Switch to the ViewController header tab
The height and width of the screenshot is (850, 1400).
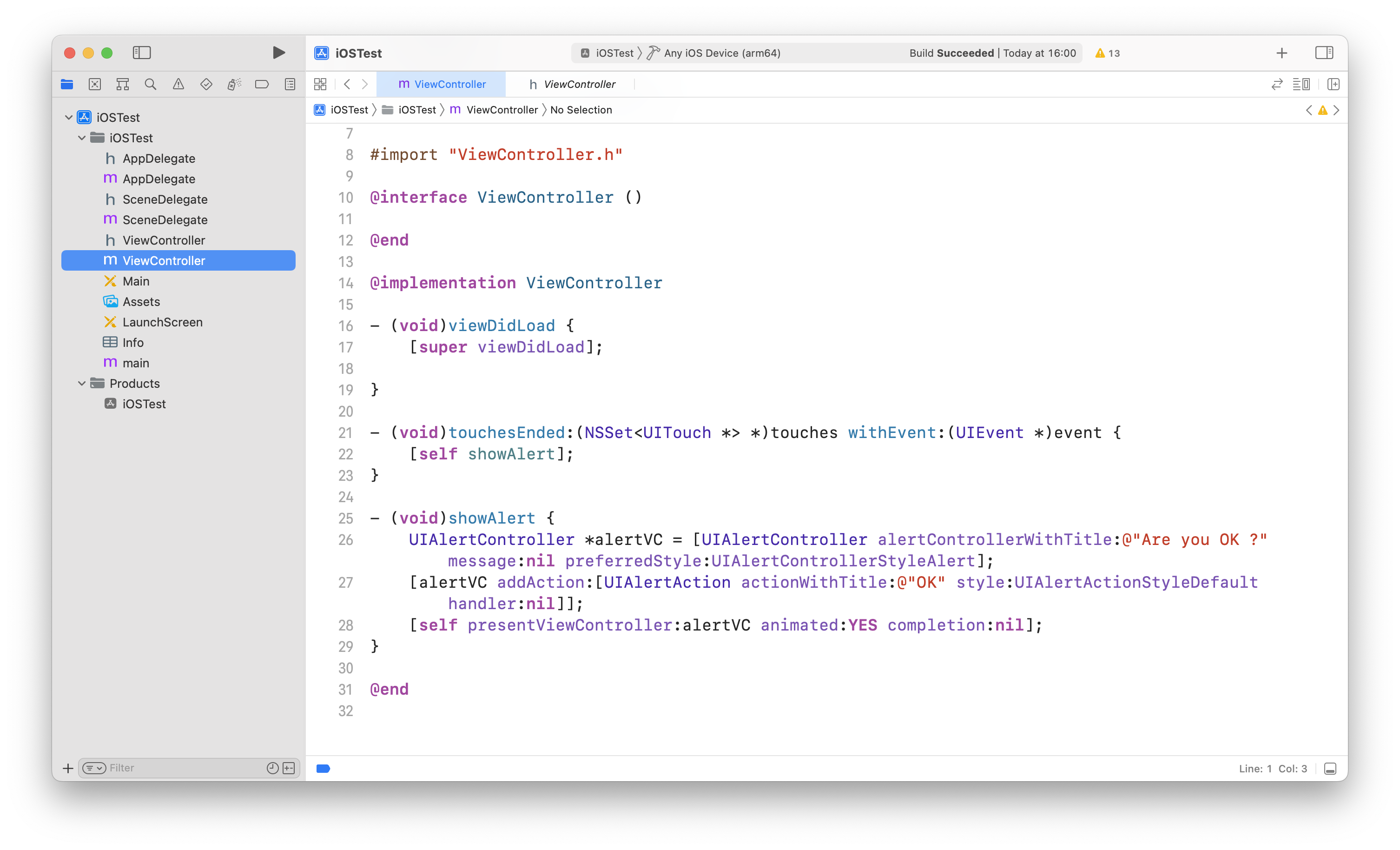click(x=572, y=84)
